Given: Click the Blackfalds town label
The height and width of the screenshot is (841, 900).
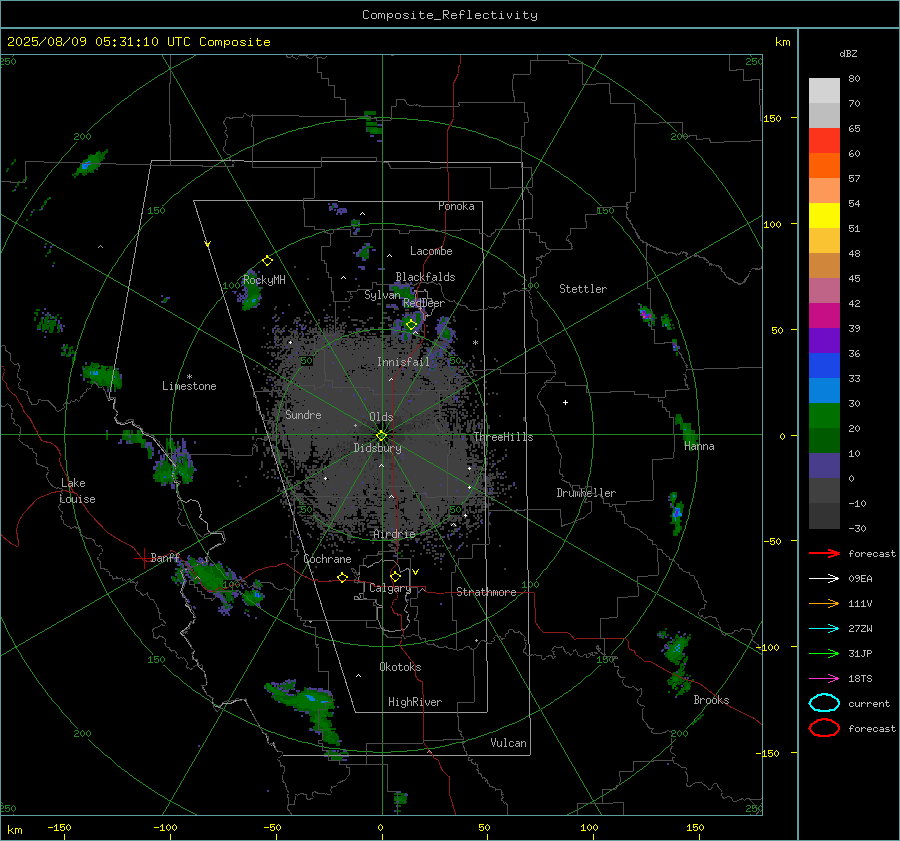Looking at the screenshot, I should [x=425, y=277].
